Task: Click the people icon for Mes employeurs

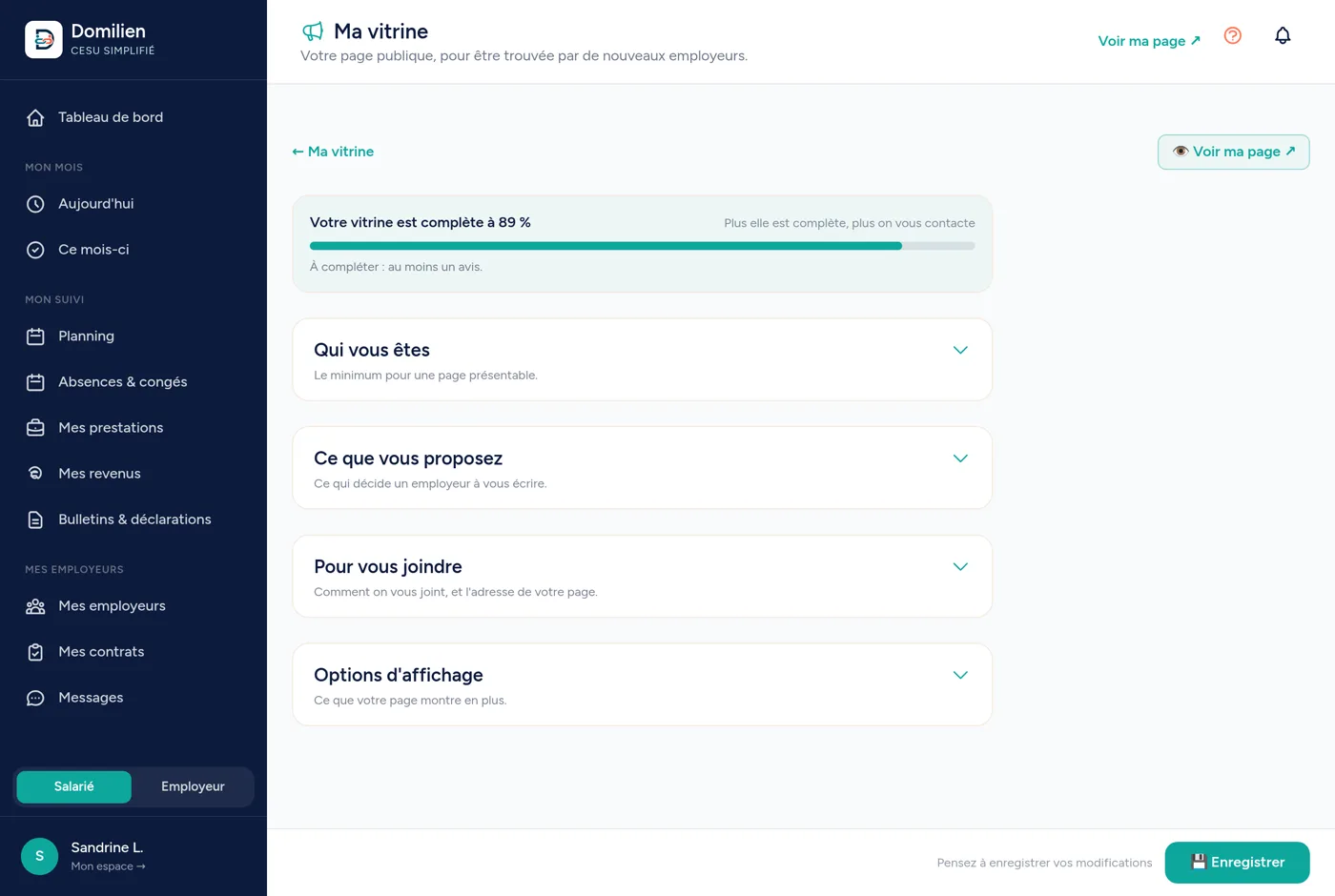Action: coord(35,606)
